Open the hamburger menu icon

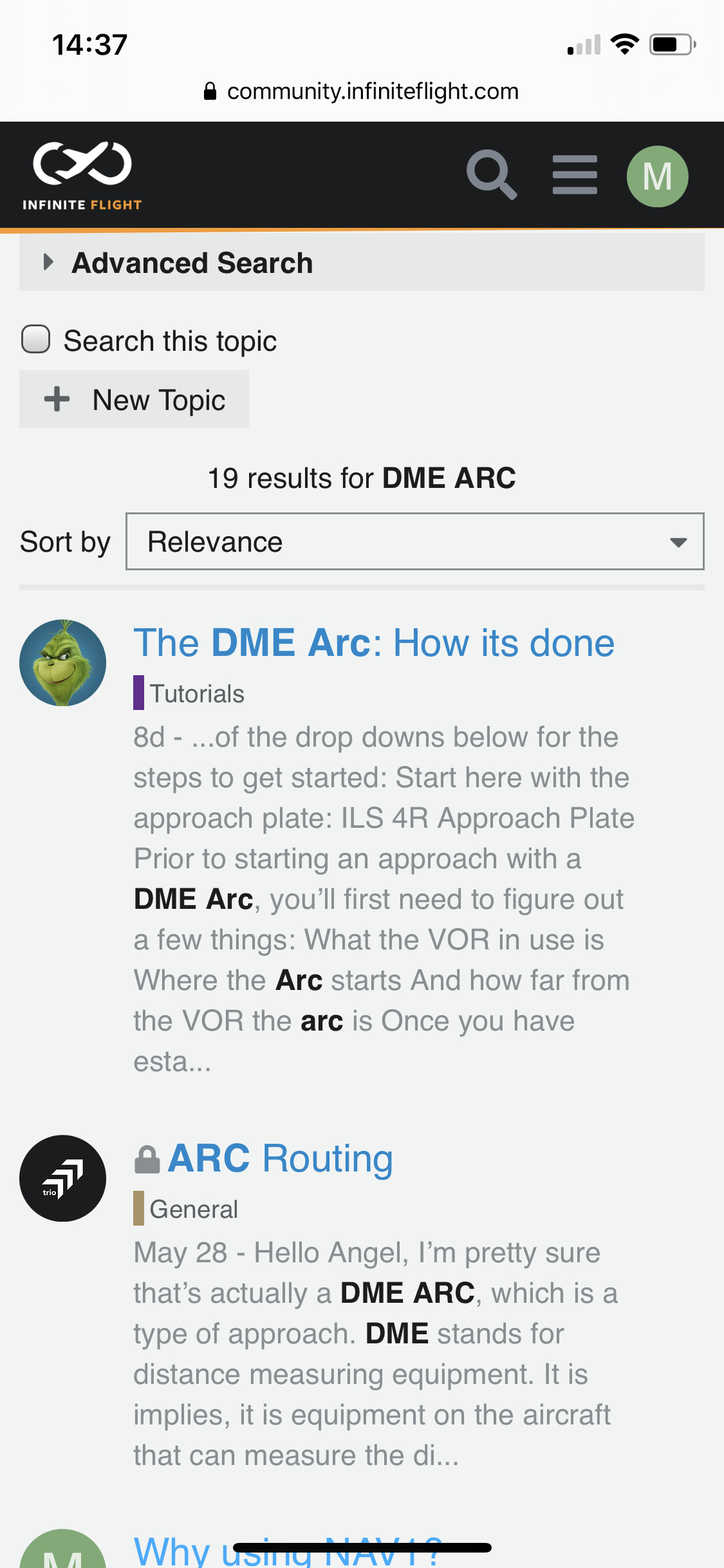(575, 175)
